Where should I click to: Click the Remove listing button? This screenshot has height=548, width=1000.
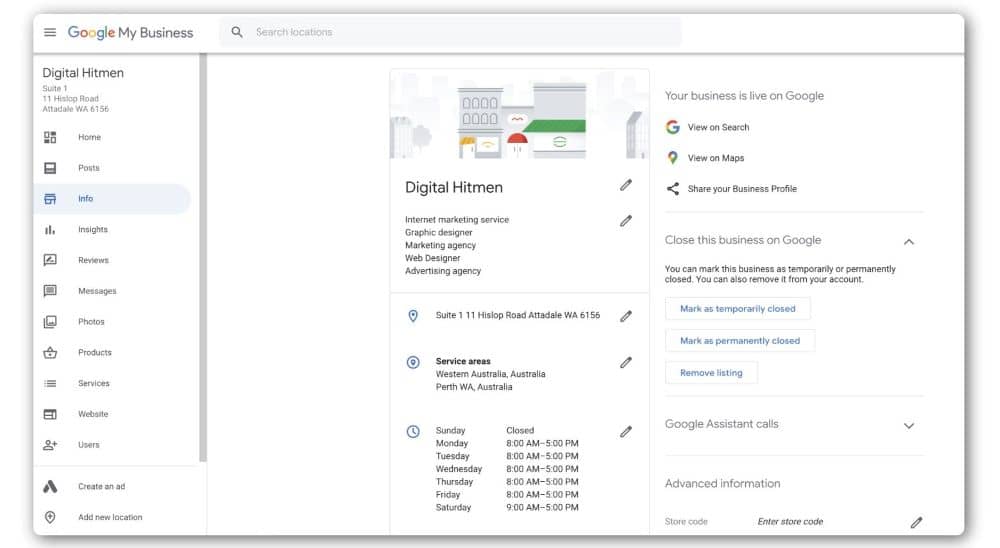click(x=711, y=373)
